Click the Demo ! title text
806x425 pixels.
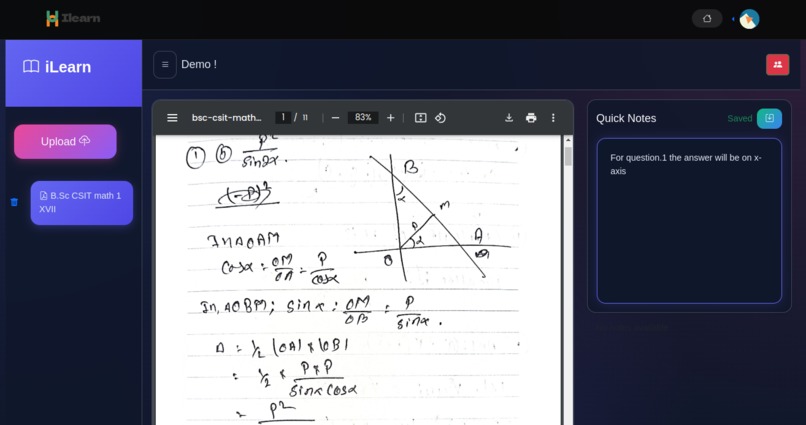(199, 65)
